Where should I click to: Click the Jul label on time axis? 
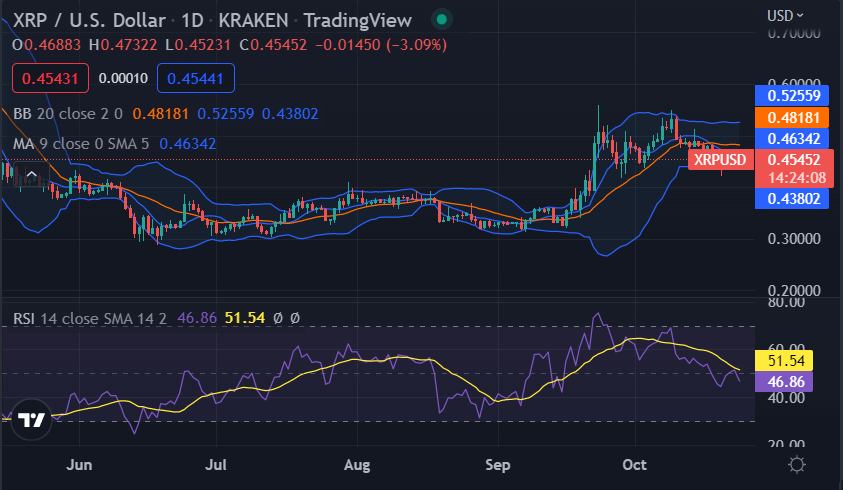tap(216, 465)
